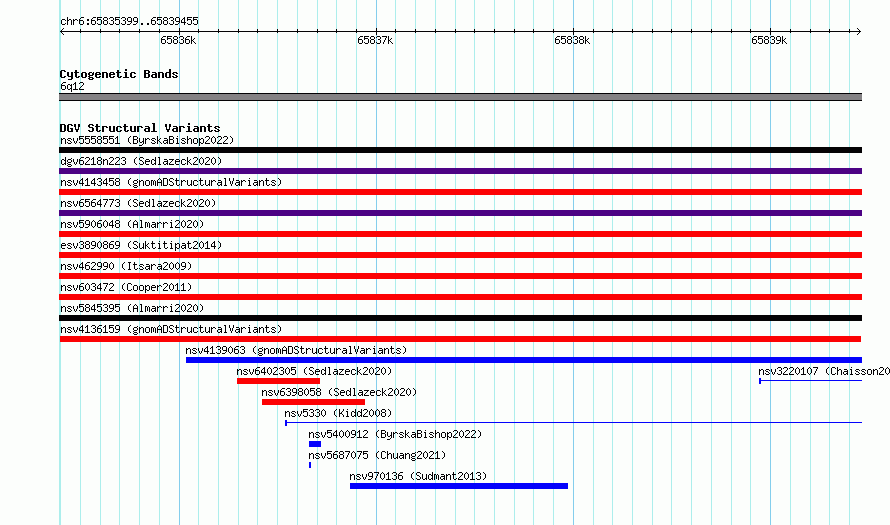The width and height of the screenshot is (890, 525).
Task: Click the nsv6564773 (Sedlazeck2020) label
Action: coord(138,203)
